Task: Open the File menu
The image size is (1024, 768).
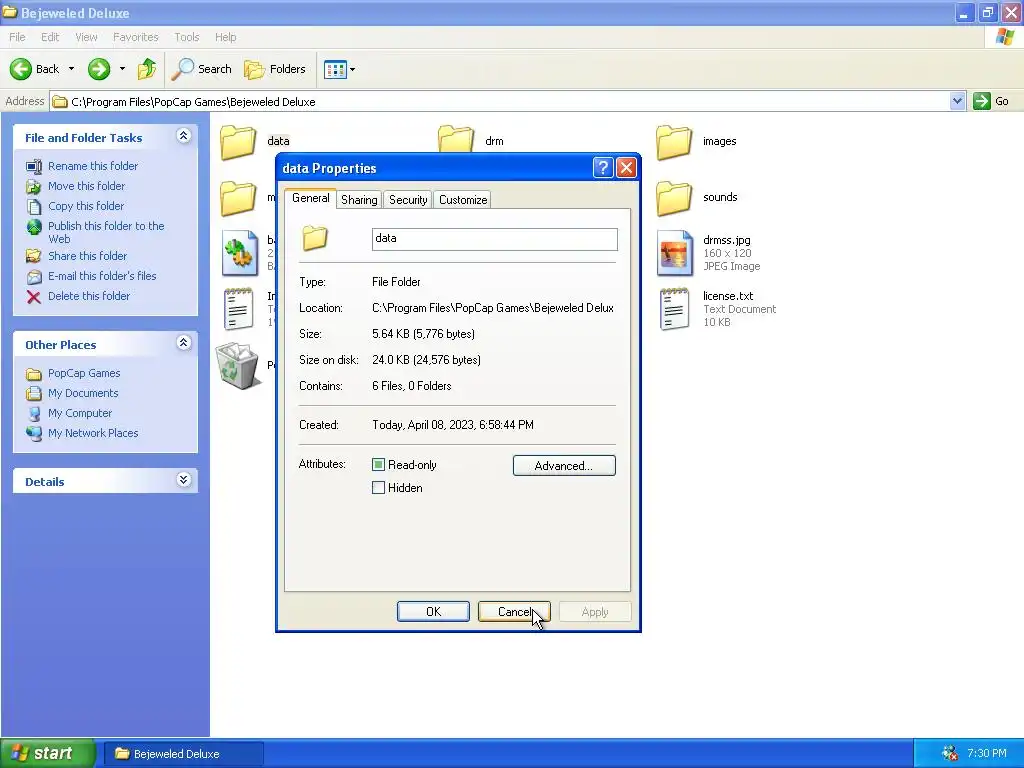Action: (17, 37)
